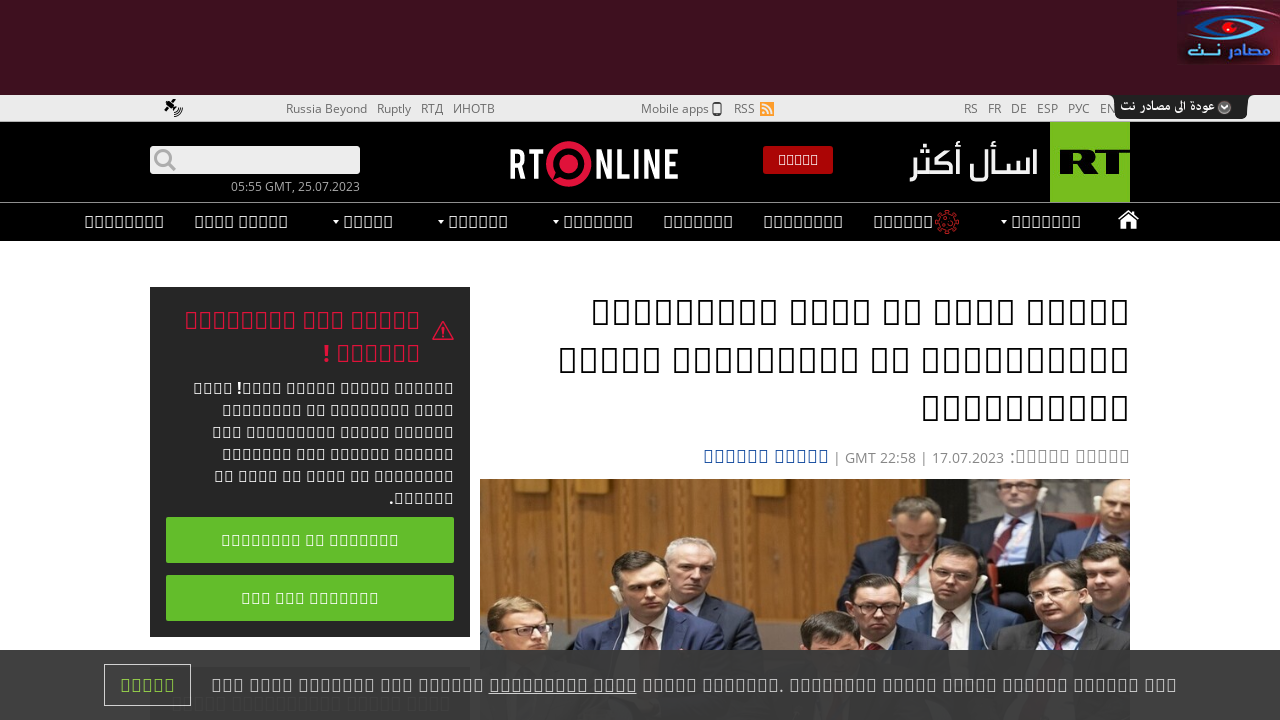Image resolution: width=1280 pixels, height=720 pixels.
Task: Open the Mobile apps link
Action: (x=675, y=109)
